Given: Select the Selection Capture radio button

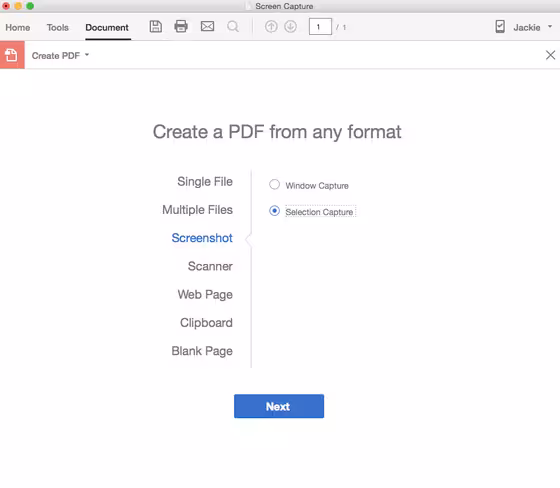Looking at the screenshot, I should (274, 211).
